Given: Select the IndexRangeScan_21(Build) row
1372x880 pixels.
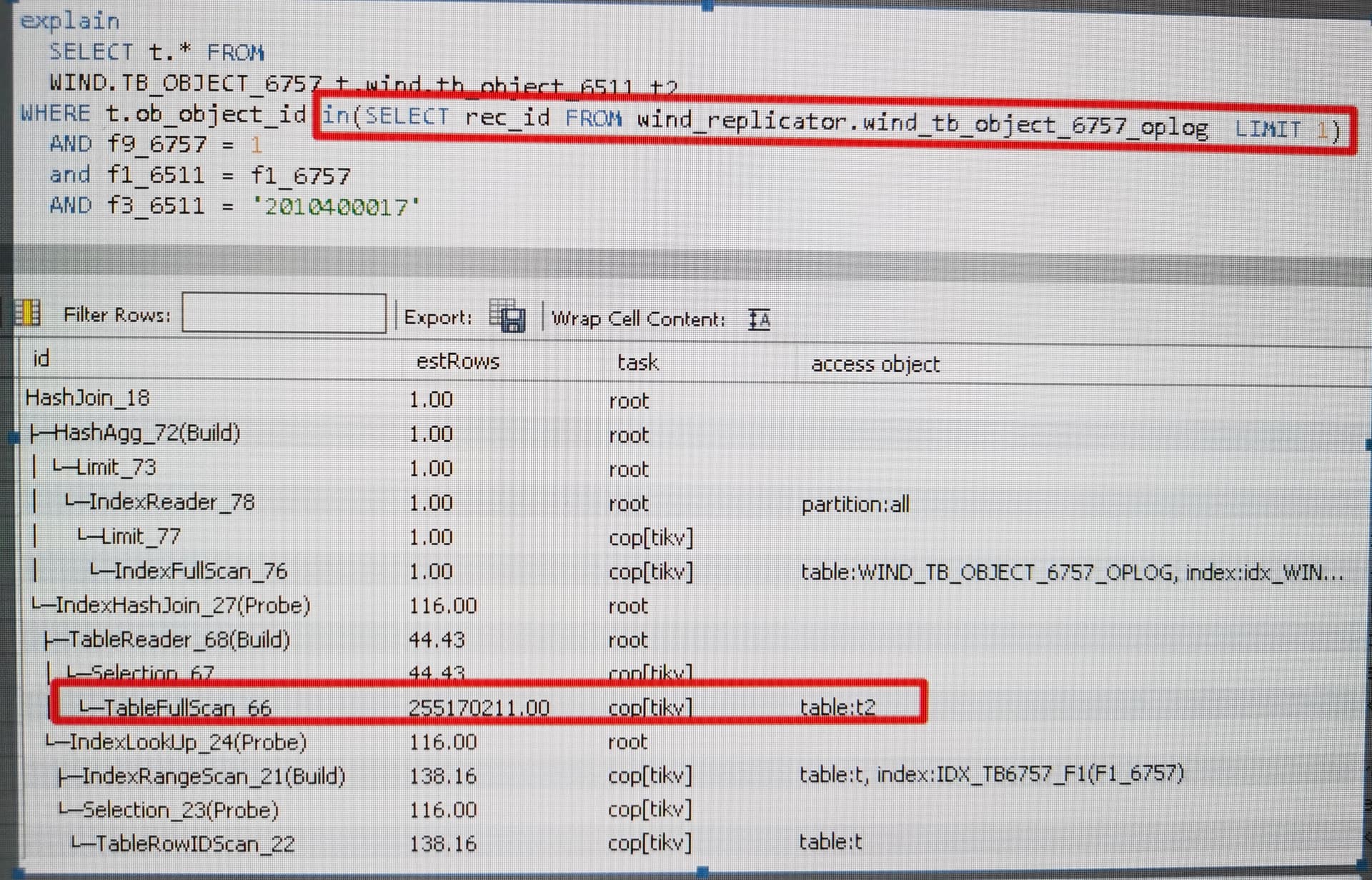Looking at the screenshot, I should [213, 776].
